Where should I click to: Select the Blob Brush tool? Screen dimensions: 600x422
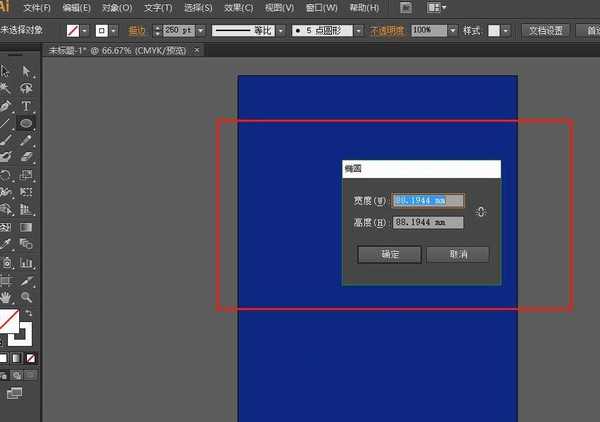pyautogui.click(x=5, y=157)
